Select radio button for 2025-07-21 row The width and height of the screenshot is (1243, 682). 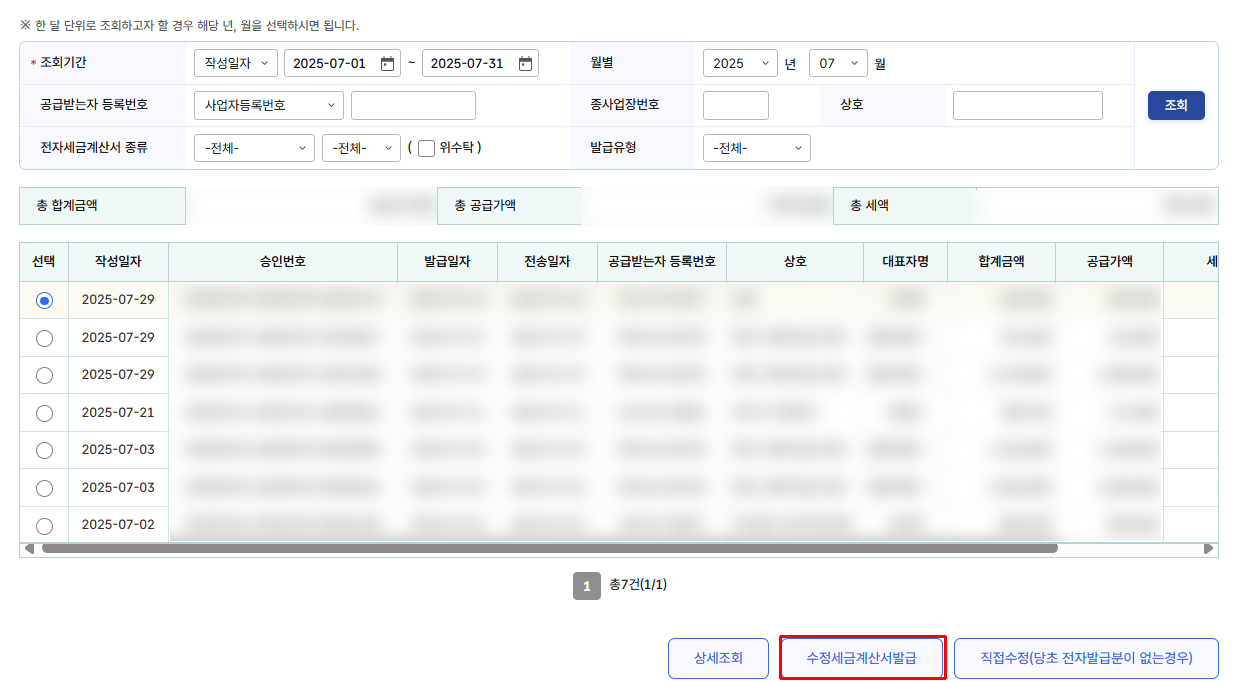[44, 413]
